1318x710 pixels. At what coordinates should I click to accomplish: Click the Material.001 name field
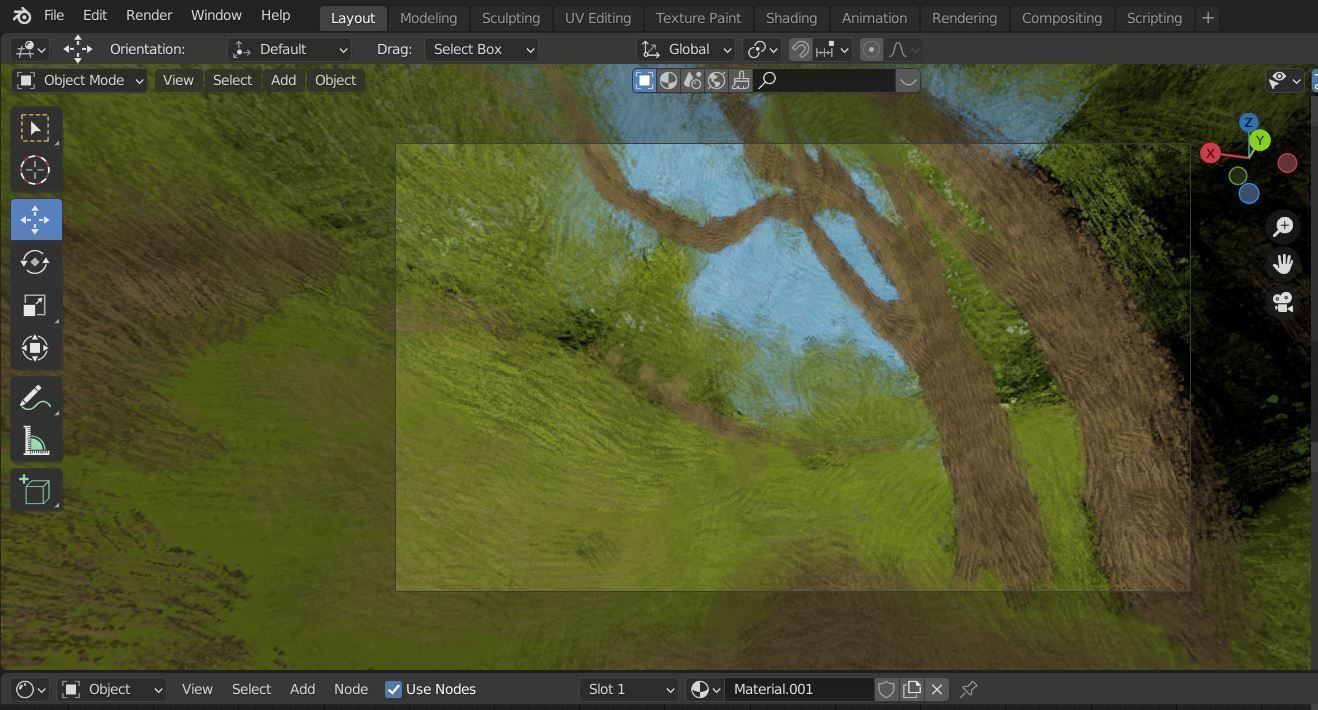pos(800,689)
